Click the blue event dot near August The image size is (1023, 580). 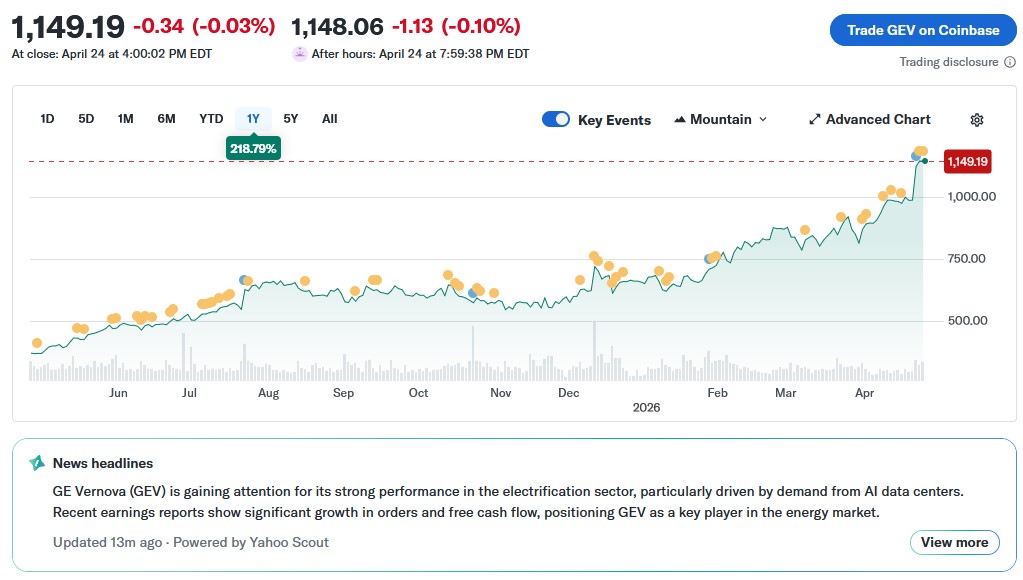[243, 280]
